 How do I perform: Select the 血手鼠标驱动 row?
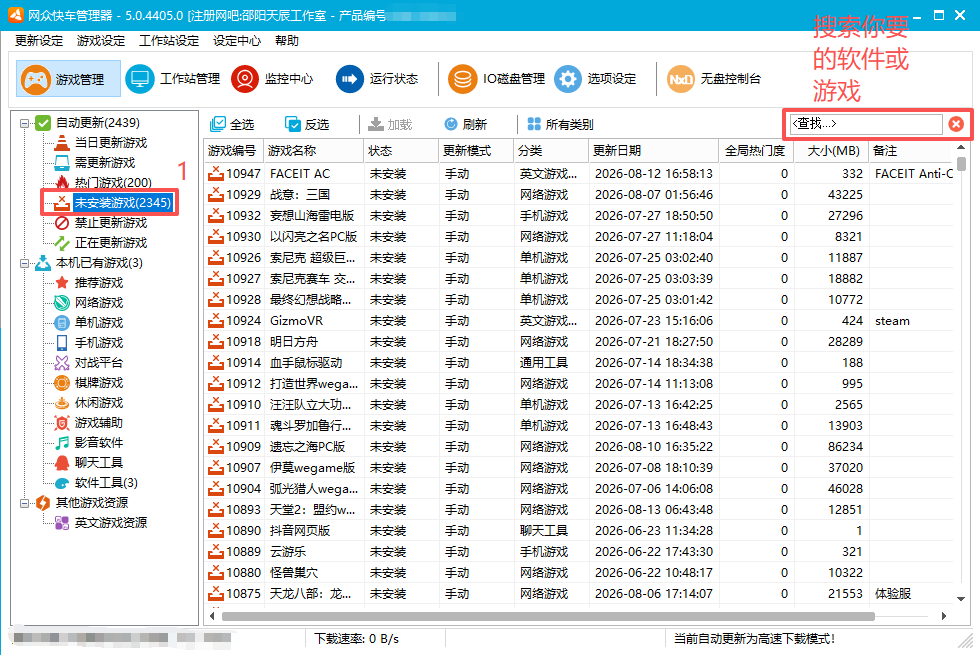coord(579,362)
